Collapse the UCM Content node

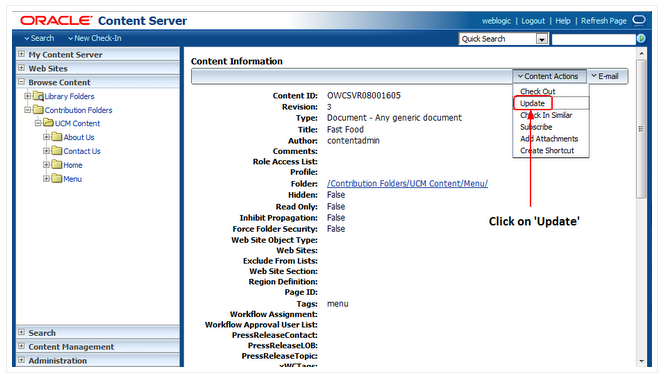pyautogui.click(x=38, y=124)
